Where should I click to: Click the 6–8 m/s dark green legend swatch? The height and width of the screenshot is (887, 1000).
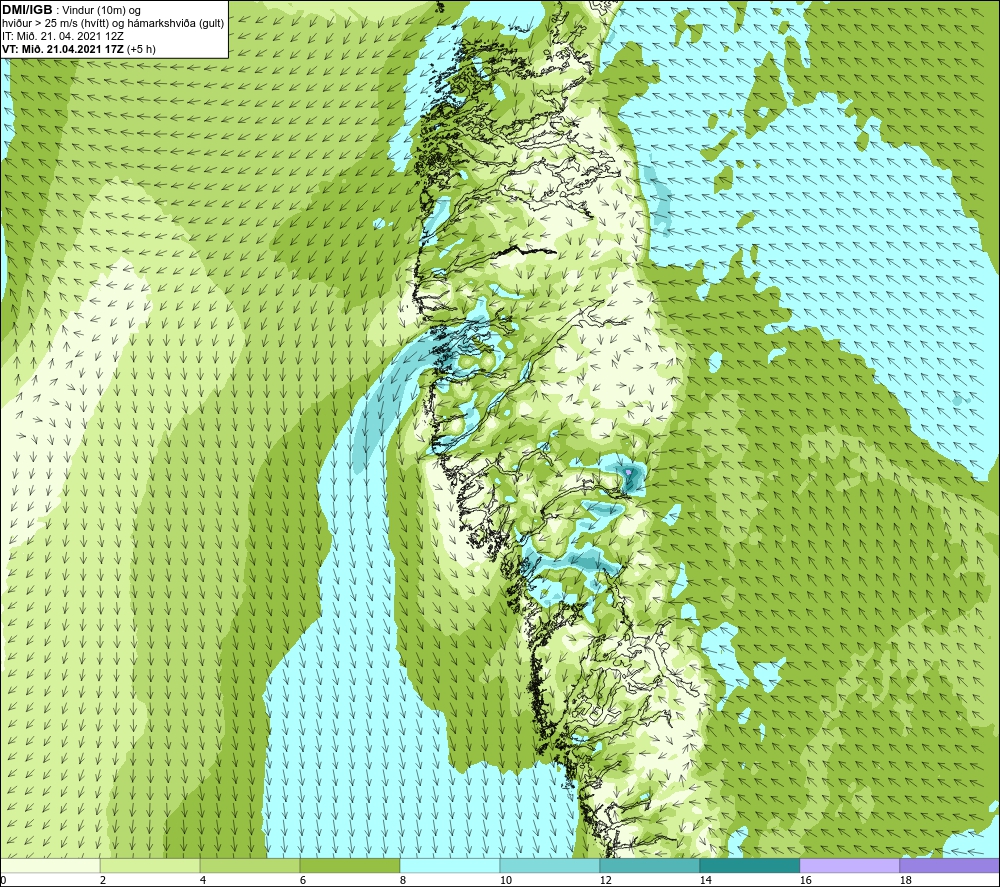pos(349,865)
